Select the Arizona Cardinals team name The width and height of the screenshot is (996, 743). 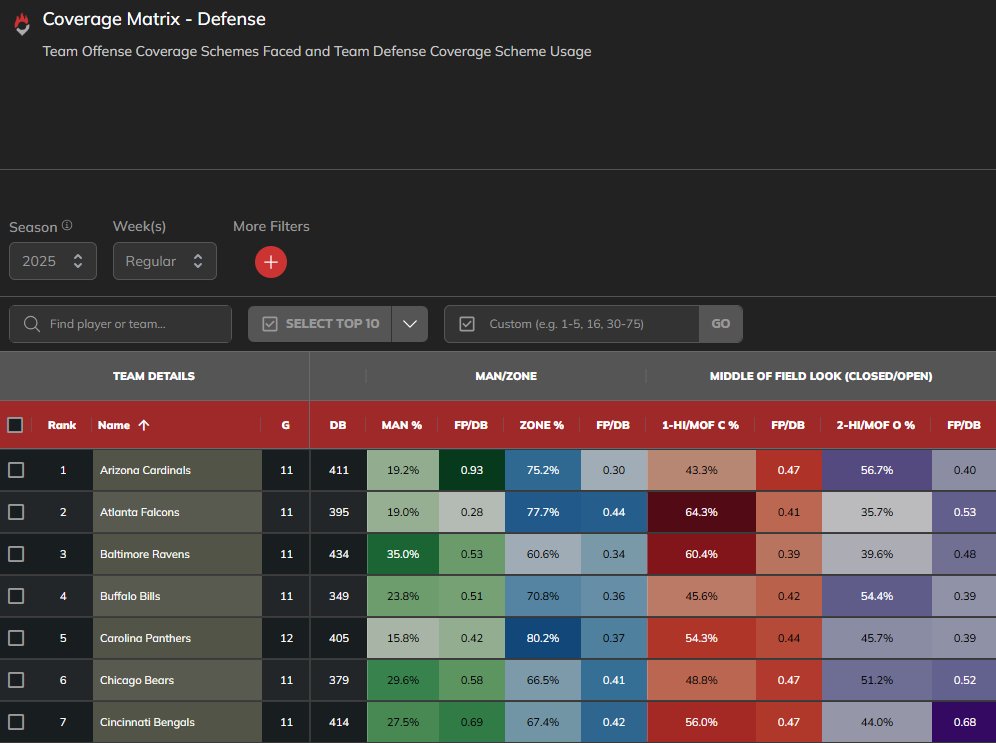pos(145,470)
